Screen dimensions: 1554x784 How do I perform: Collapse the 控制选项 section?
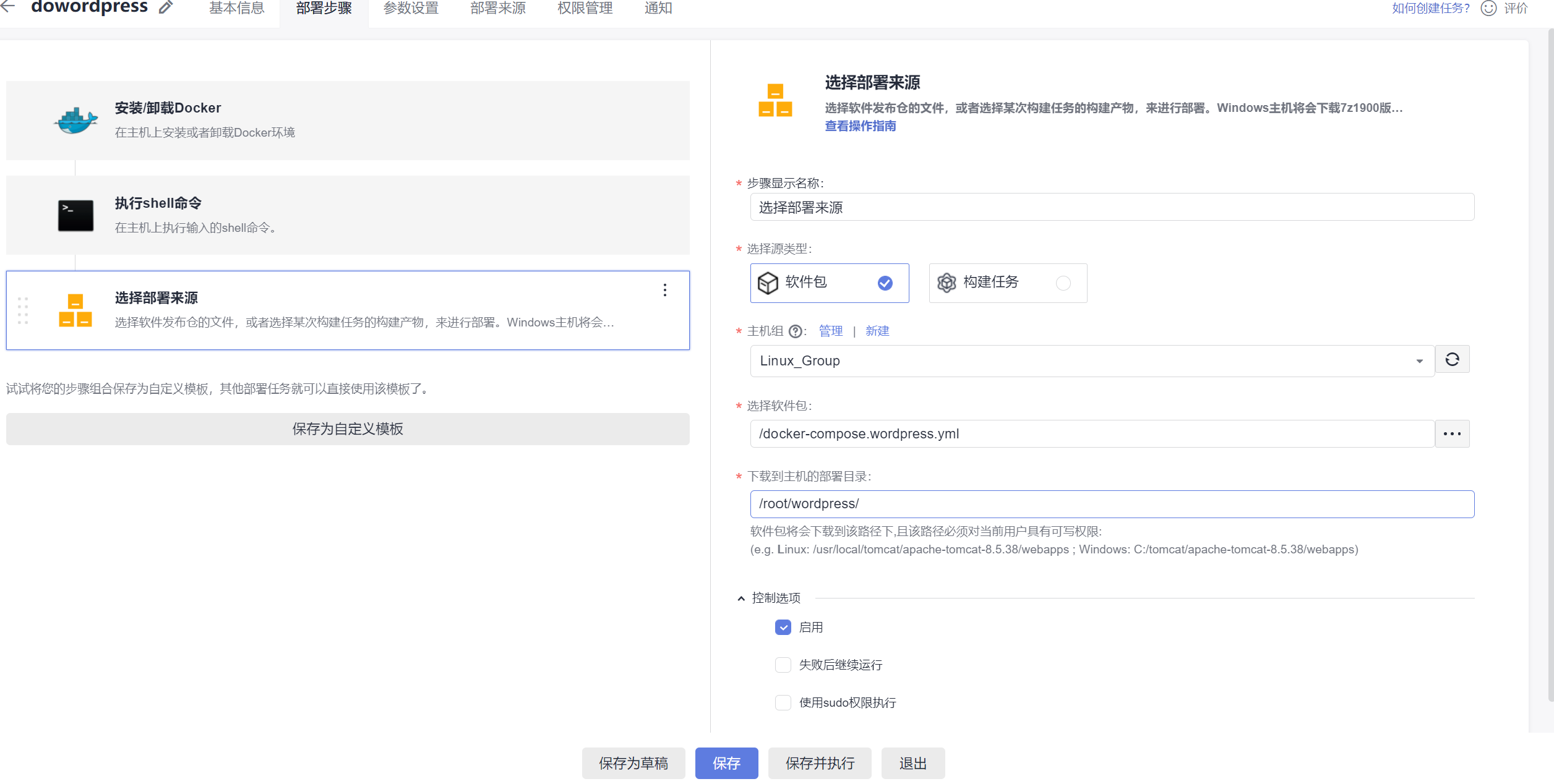tap(741, 599)
